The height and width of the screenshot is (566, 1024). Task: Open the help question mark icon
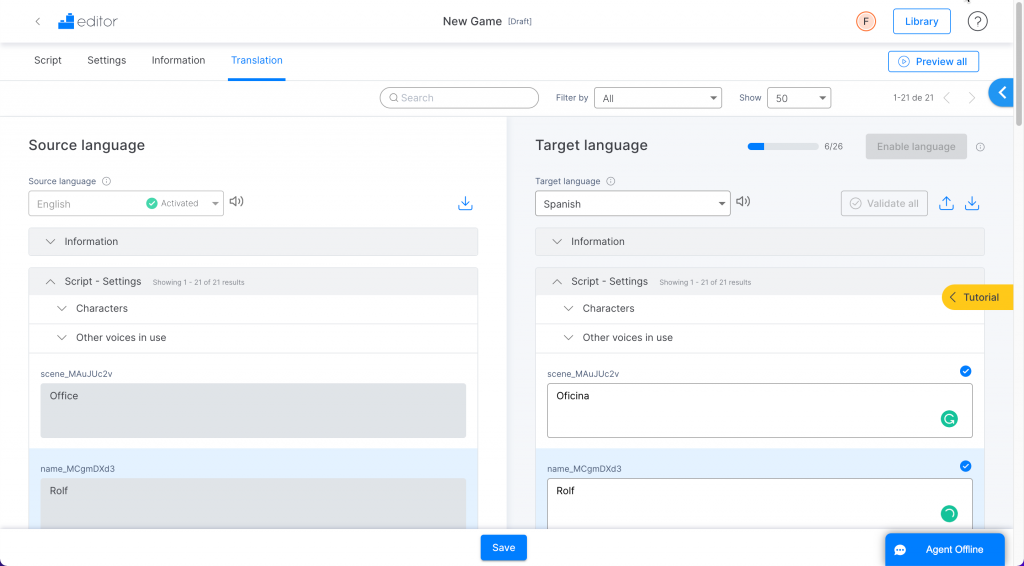(977, 22)
